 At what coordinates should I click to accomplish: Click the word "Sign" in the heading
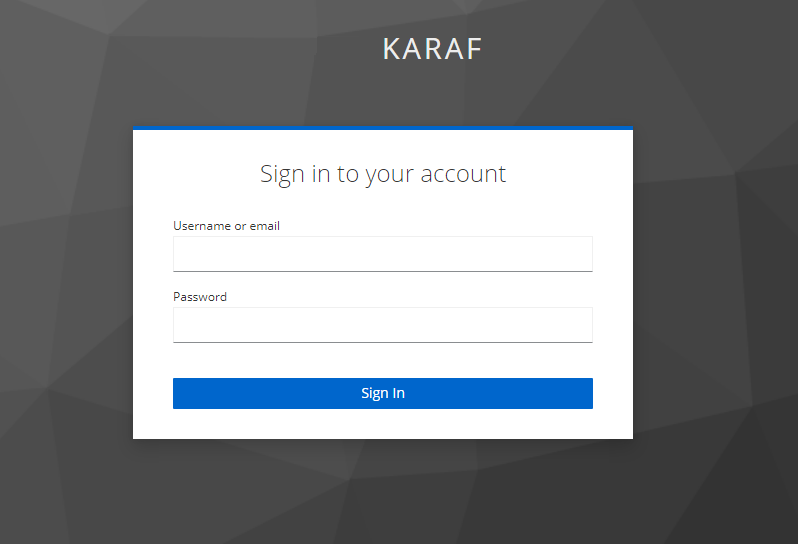coord(282,174)
